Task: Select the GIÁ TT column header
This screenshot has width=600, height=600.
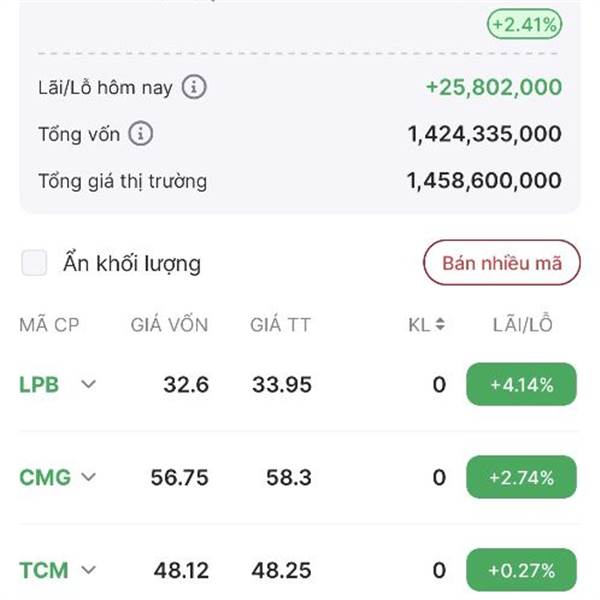Action: (x=280, y=325)
